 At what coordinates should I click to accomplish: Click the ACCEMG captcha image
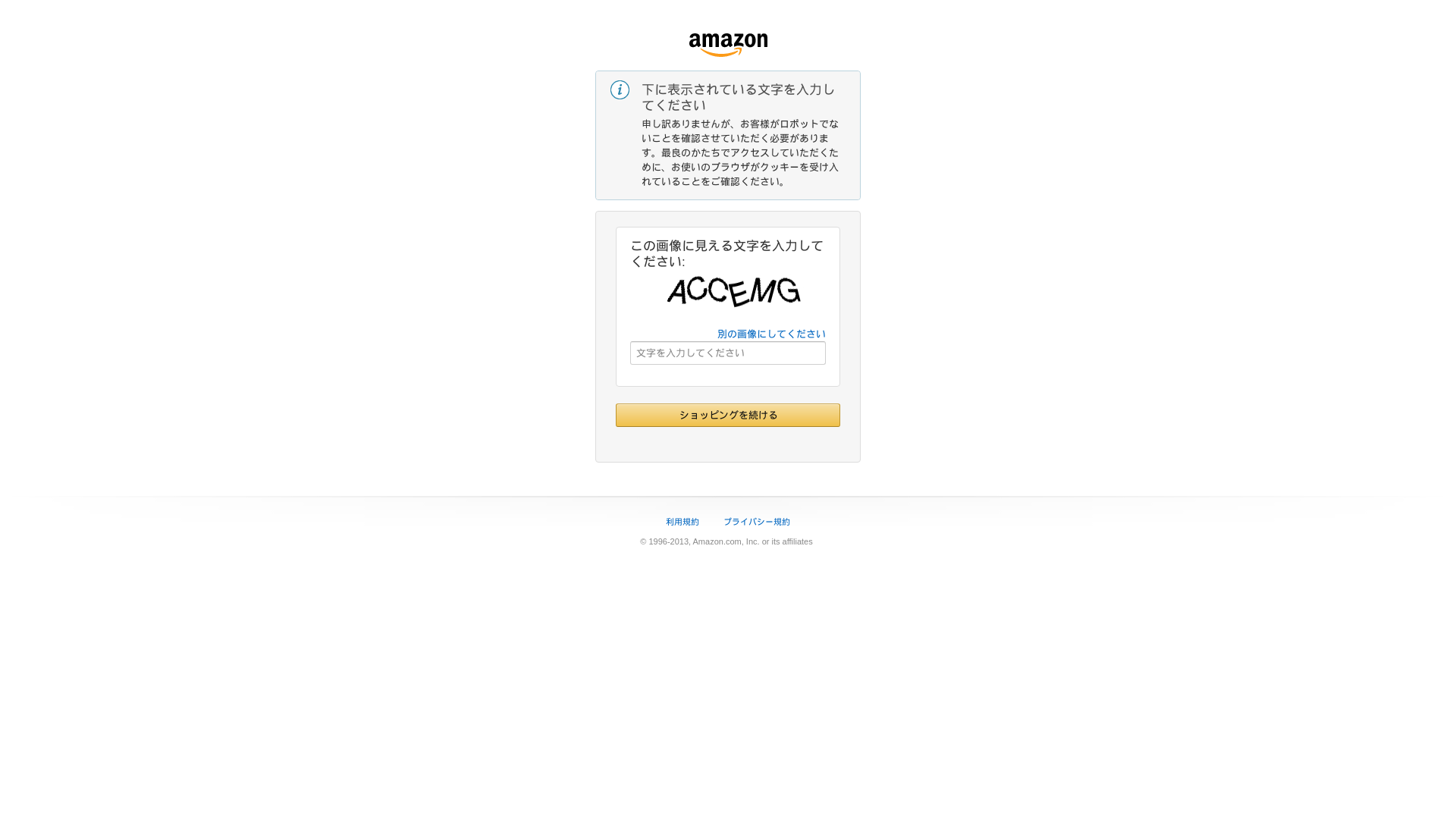(x=733, y=292)
